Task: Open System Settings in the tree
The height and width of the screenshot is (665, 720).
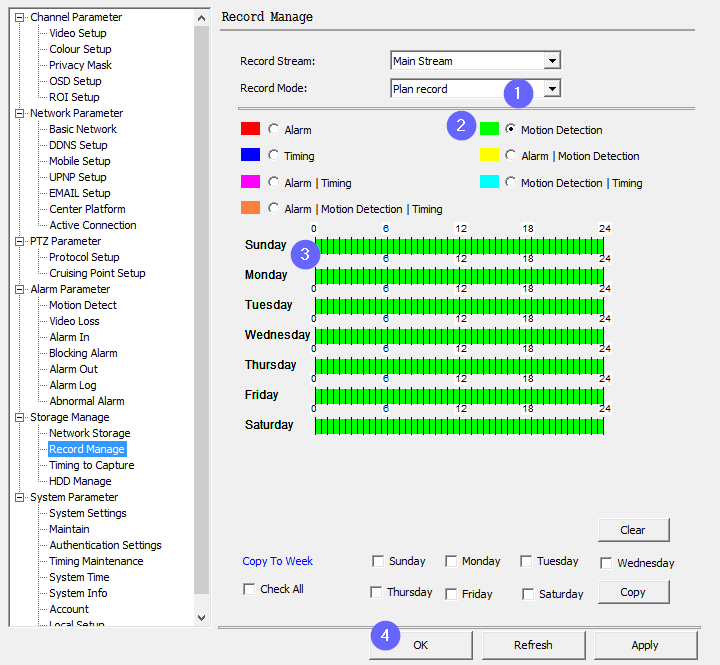Action: [x=88, y=513]
